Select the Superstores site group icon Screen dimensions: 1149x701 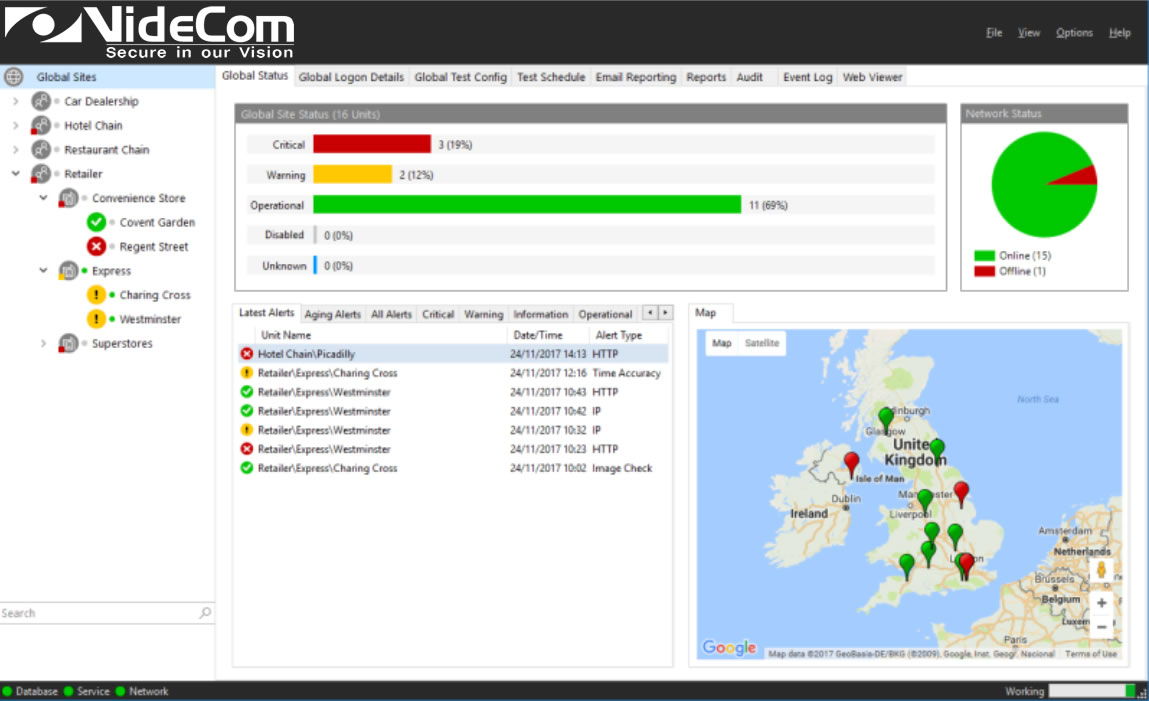pos(68,343)
